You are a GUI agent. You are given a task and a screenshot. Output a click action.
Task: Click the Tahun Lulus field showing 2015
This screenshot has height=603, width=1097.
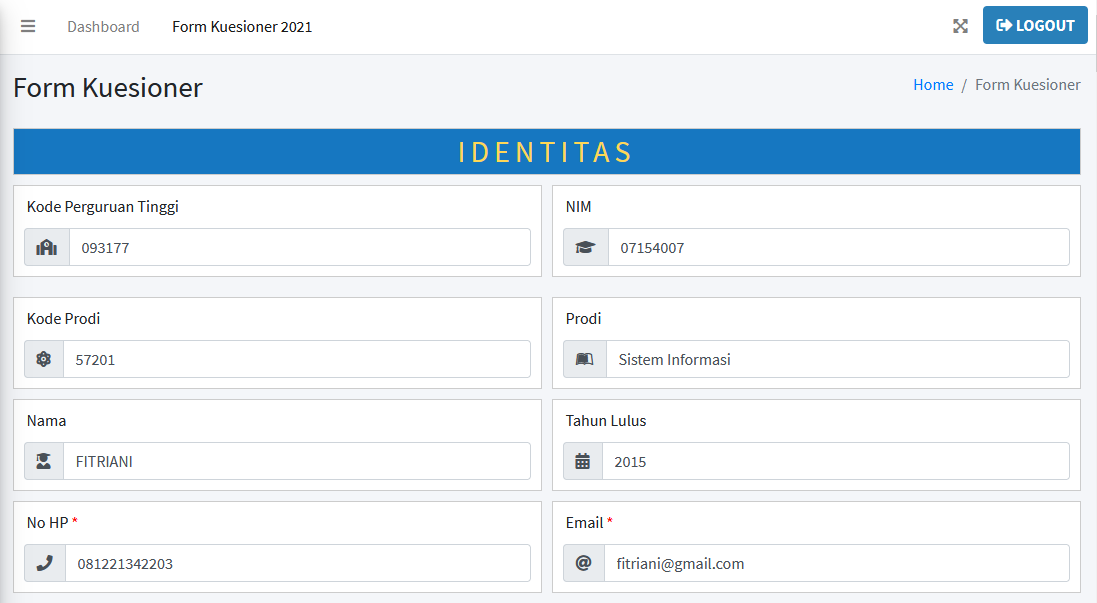[835, 462]
